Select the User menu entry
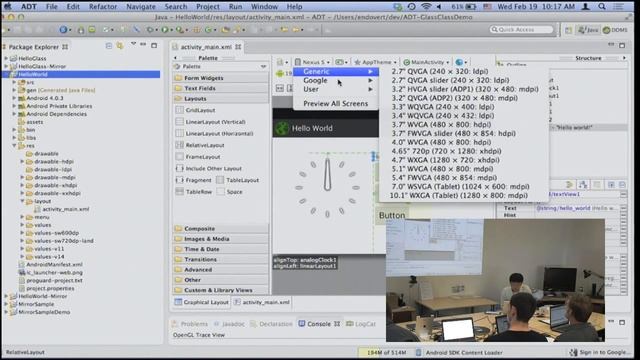 [336, 89]
